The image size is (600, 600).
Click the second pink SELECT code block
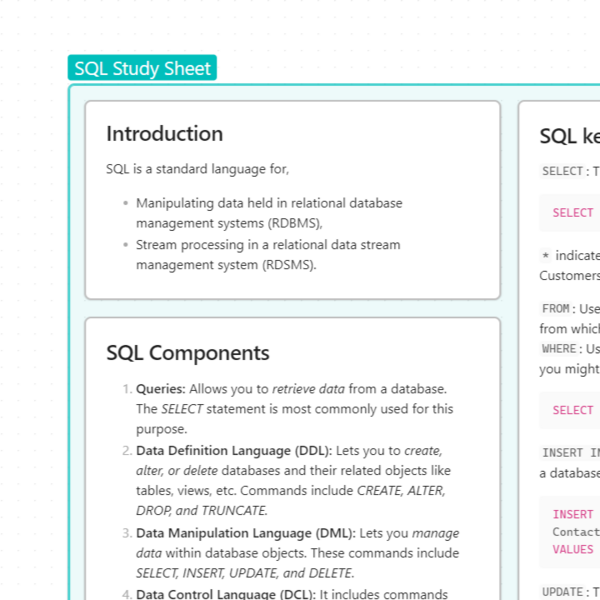tap(573, 410)
